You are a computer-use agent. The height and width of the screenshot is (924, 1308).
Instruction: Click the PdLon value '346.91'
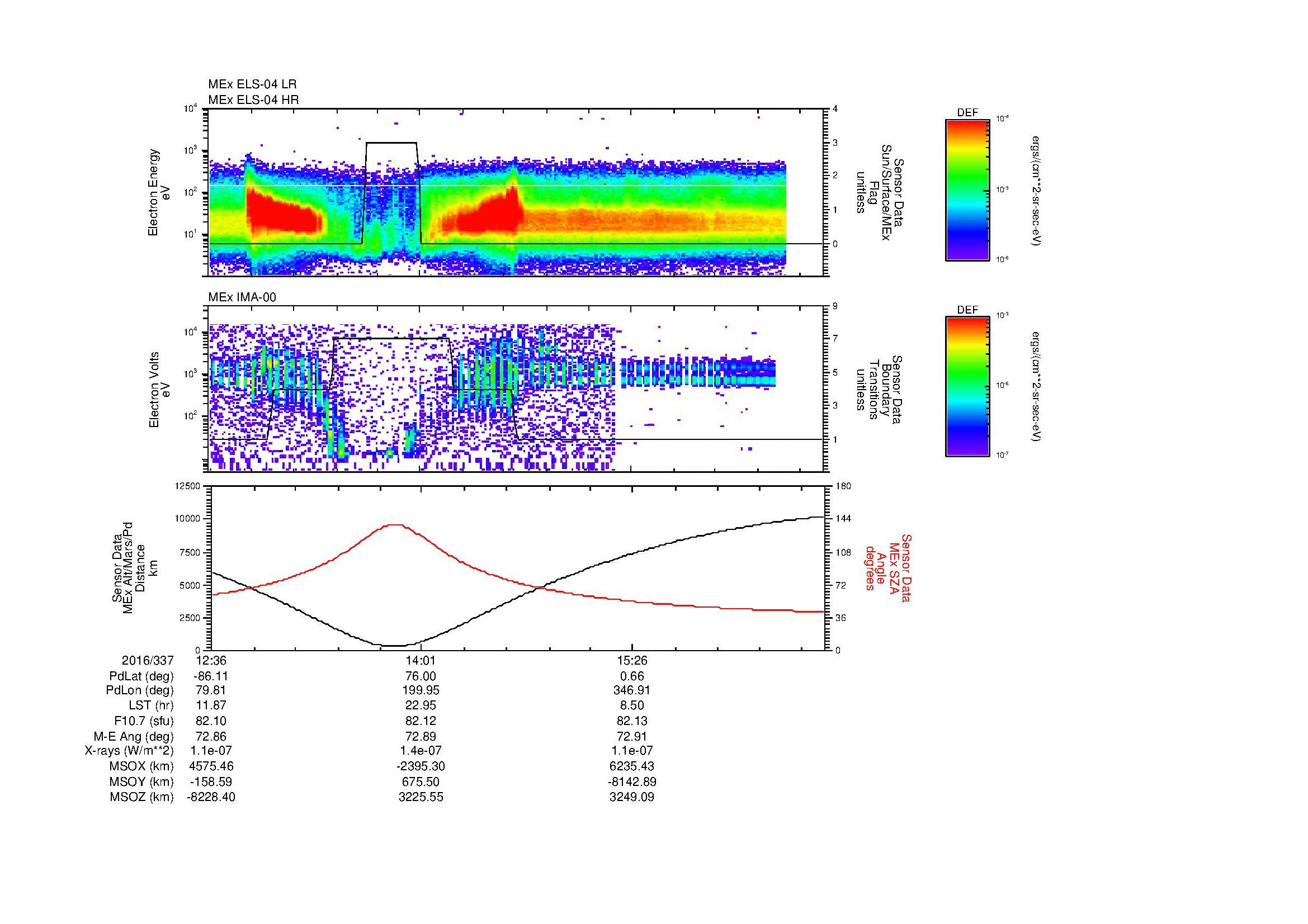[x=632, y=690]
